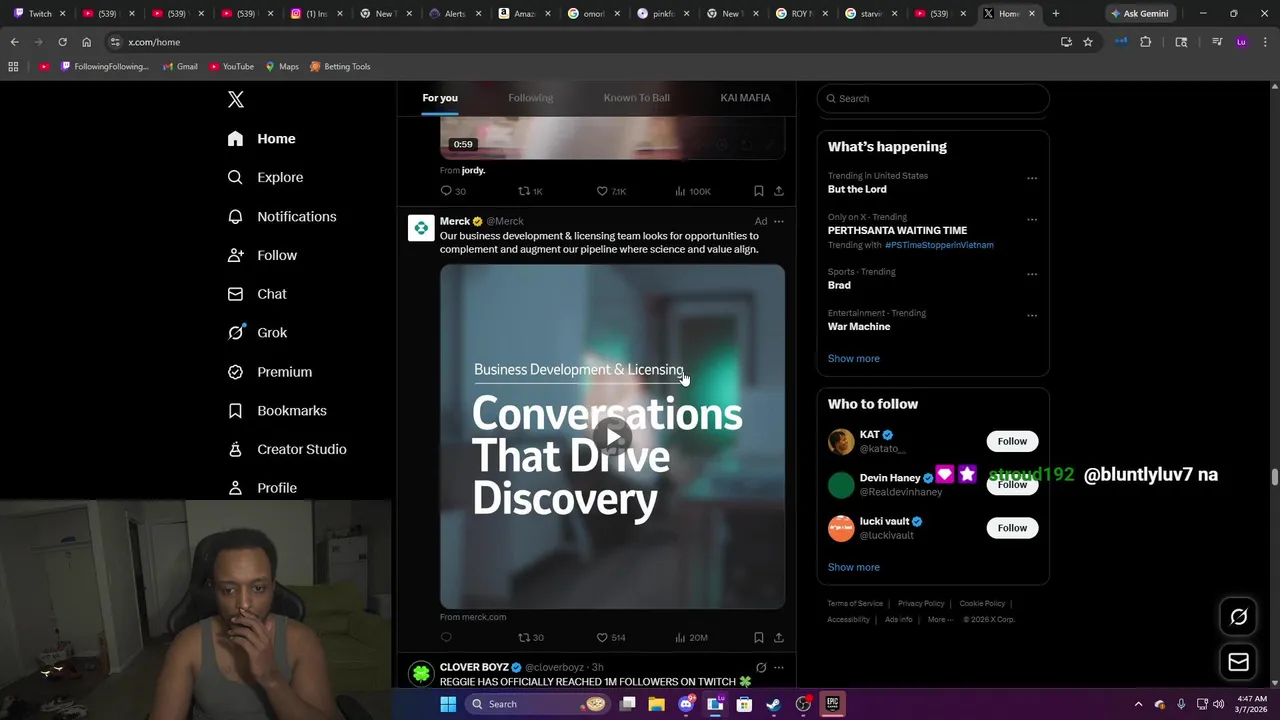This screenshot has width=1280, height=720.
Task: Go back in Chrome navigation
Action: pos(14,42)
